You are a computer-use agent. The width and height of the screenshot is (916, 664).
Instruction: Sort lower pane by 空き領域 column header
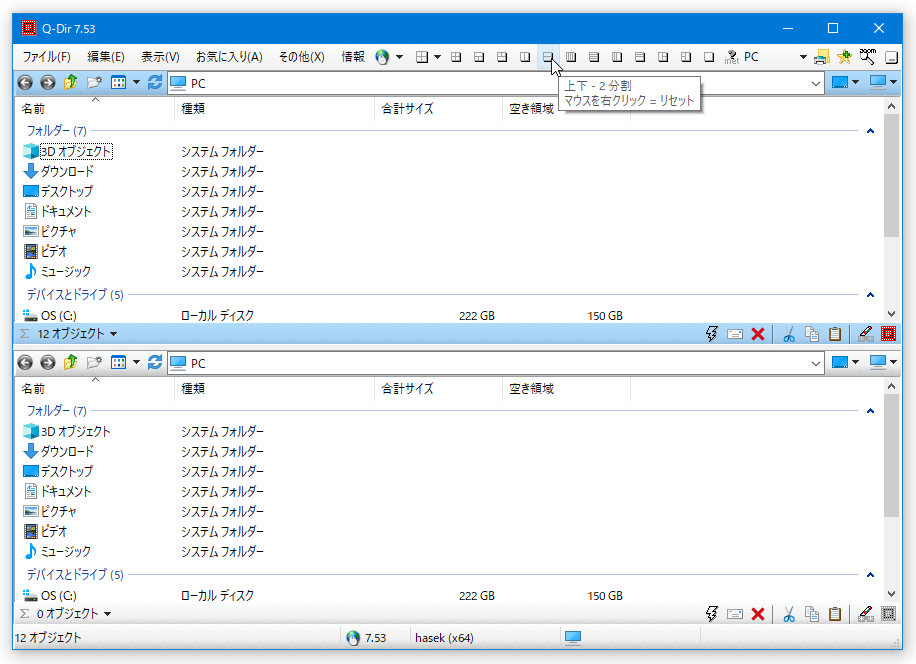tap(567, 389)
